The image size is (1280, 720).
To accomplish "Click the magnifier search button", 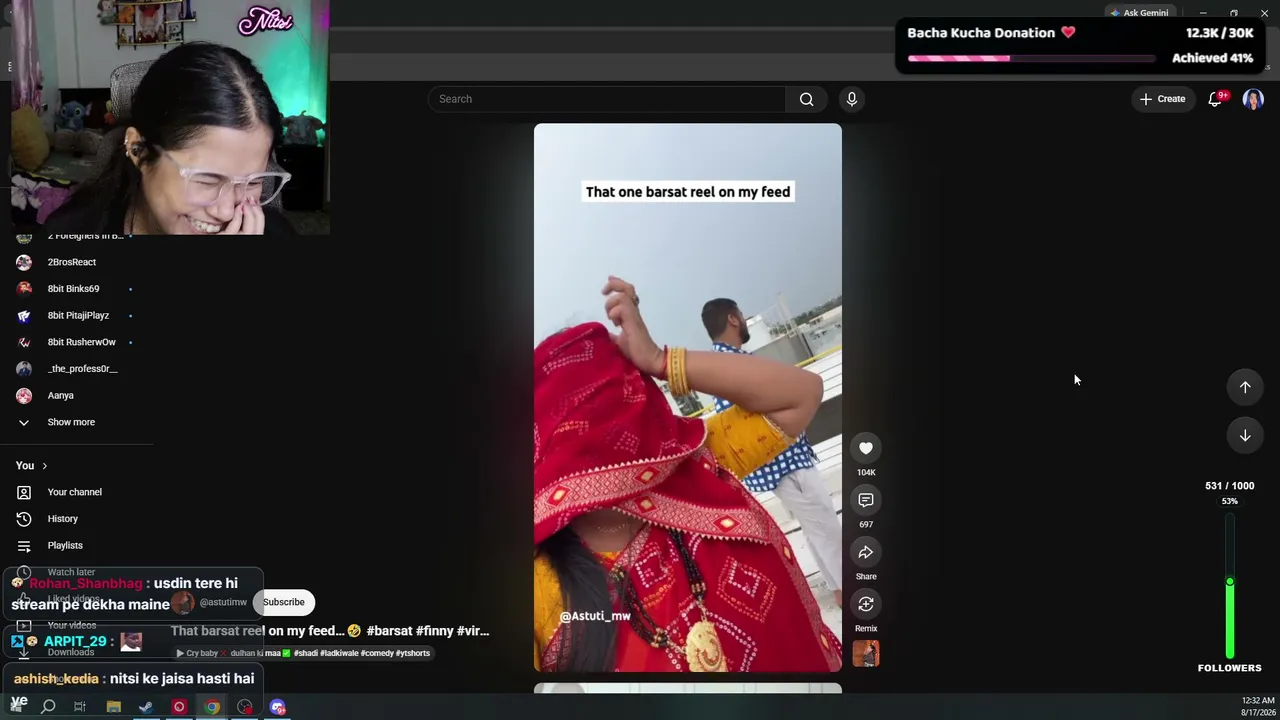I will pos(806,99).
